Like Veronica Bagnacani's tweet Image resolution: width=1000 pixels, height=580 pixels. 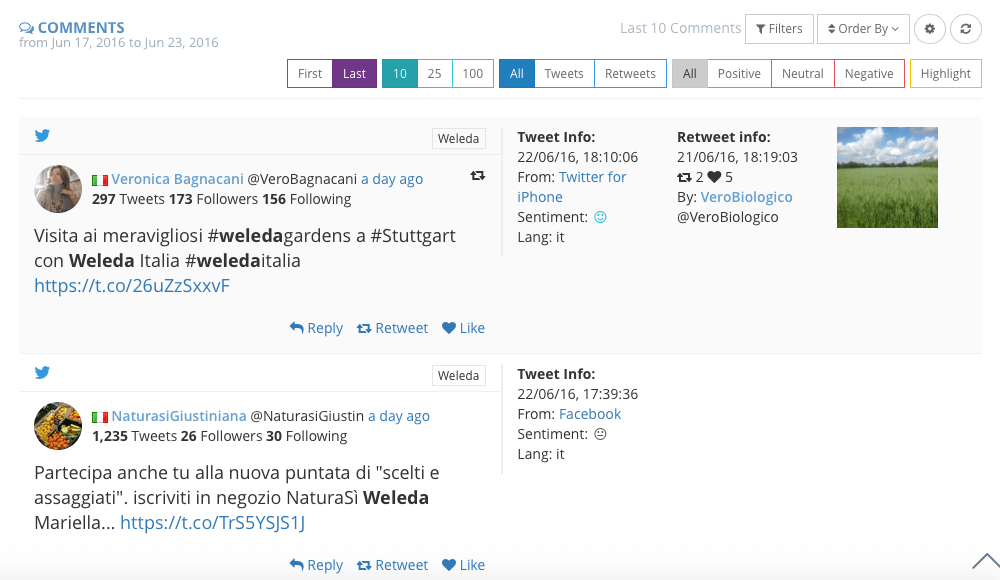pos(464,328)
